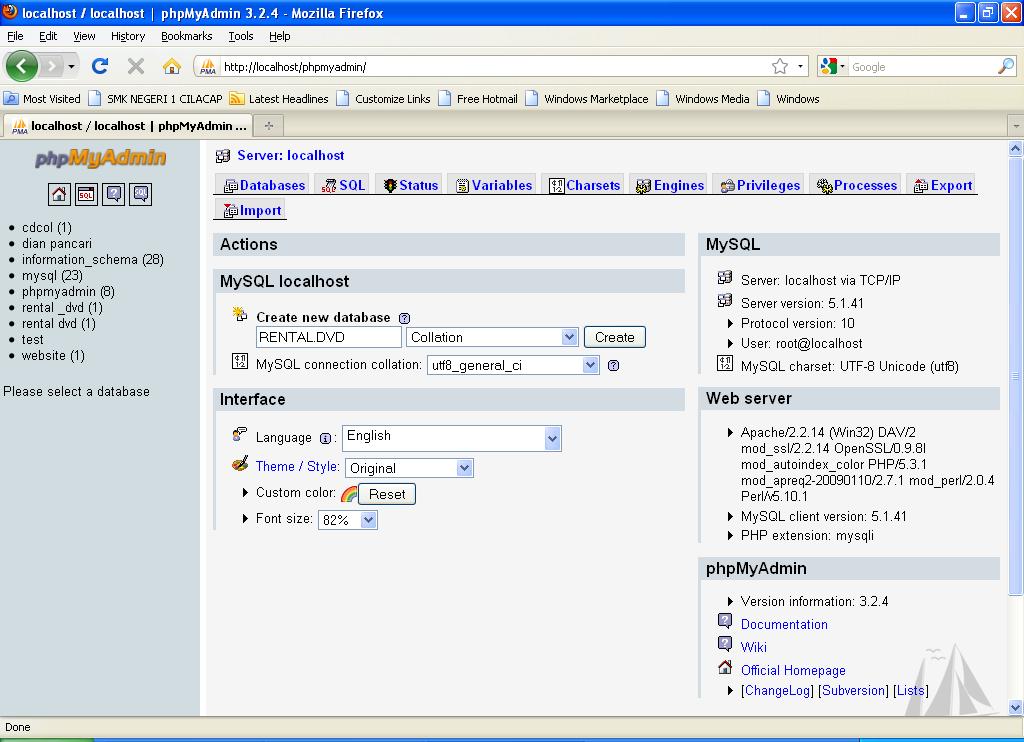Viewport: 1024px width, 742px height.
Task: Click the Google search engine icon
Action: pyautogui.click(x=828, y=66)
